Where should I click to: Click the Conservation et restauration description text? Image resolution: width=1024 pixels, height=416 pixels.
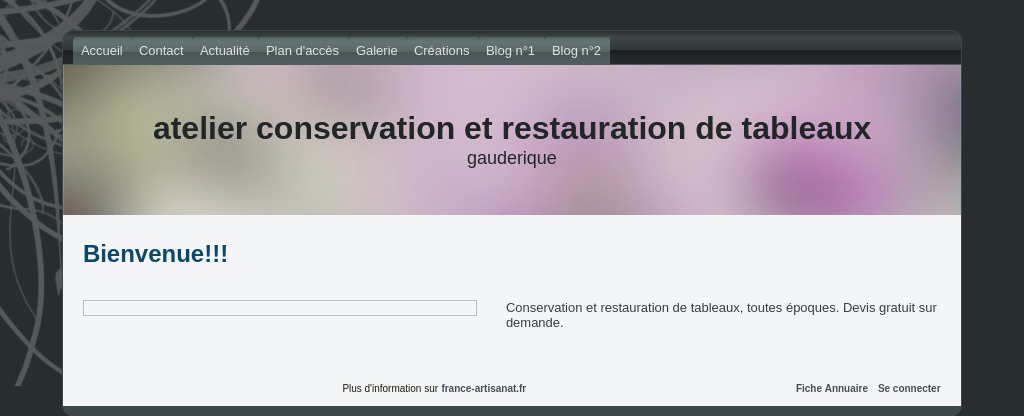[722, 315]
